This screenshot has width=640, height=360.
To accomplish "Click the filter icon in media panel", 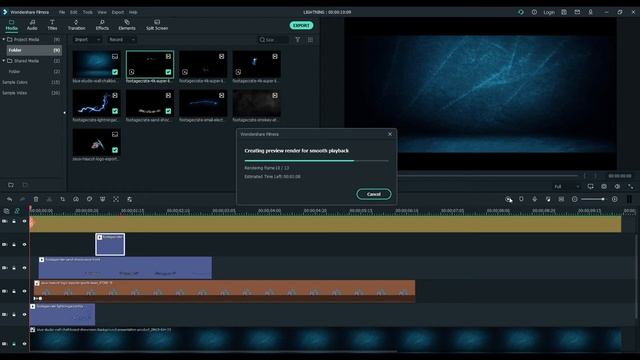I will click(x=298, y=40).
